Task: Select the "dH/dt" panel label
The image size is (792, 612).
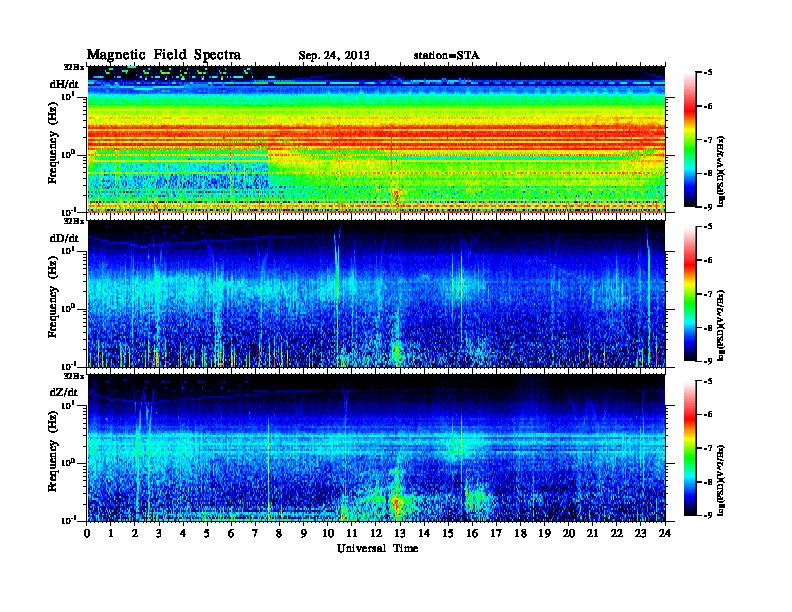Action: click(x=64, y=83)
